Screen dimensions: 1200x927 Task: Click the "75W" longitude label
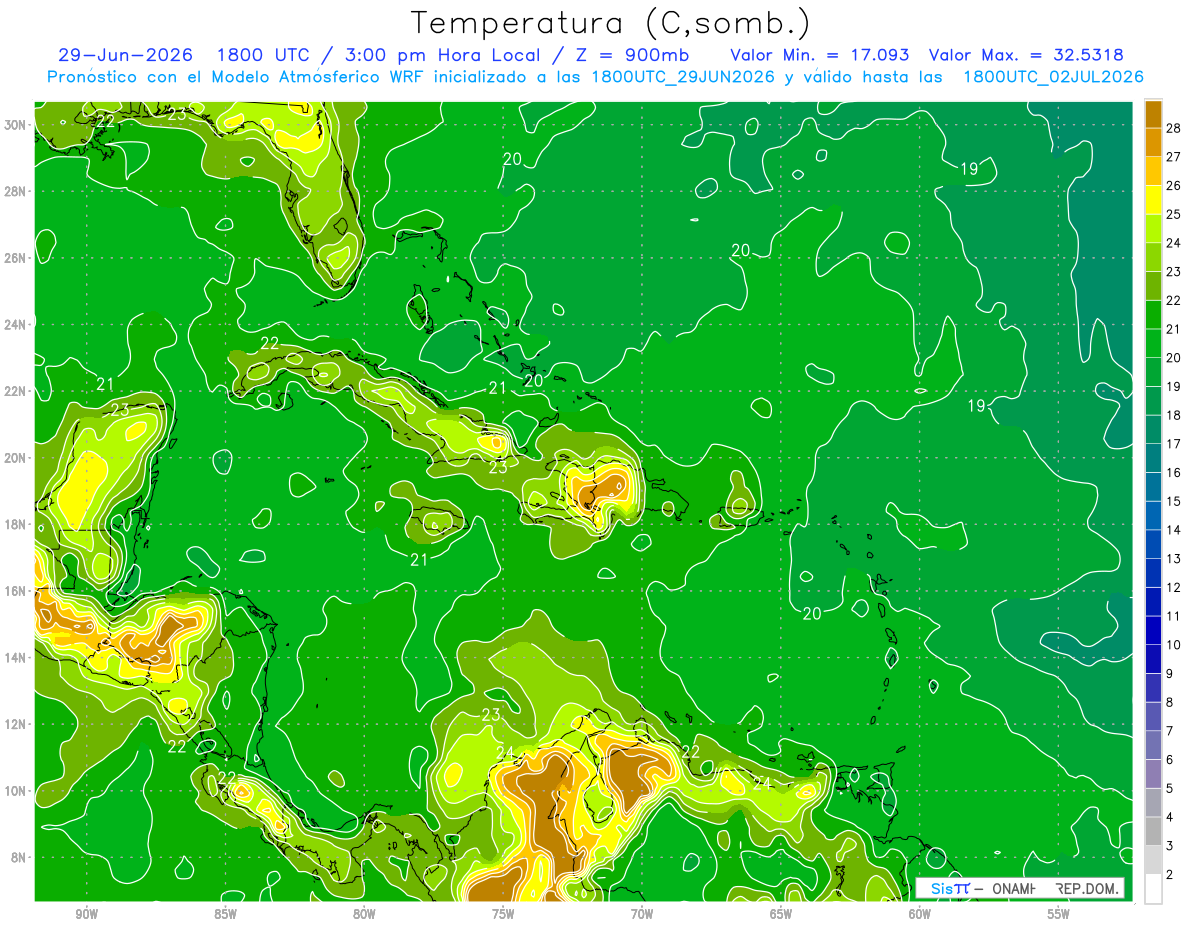(x=503, y=914)
